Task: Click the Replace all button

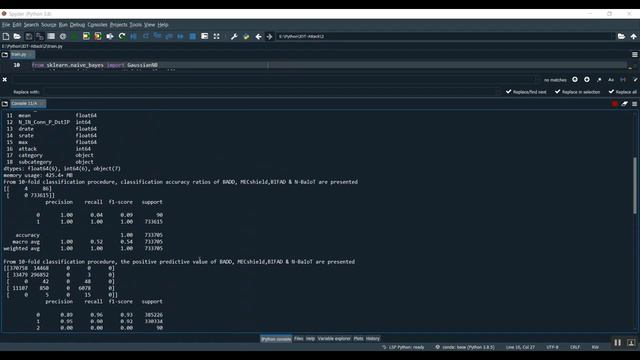Action: pyautogui.click(x=622, y=92)
